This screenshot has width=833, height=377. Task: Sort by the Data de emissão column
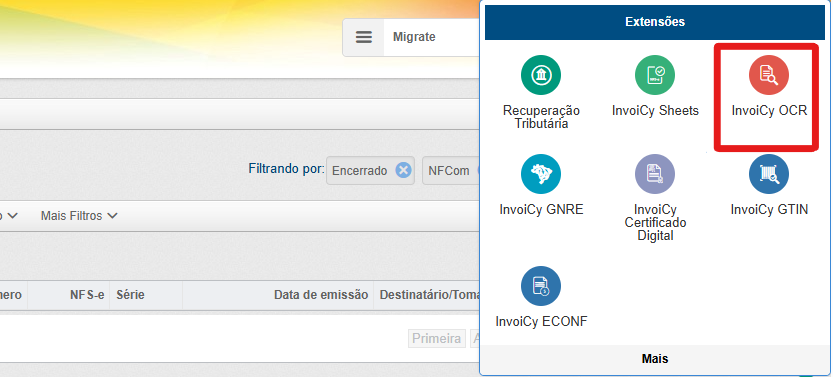pos(321,295)
